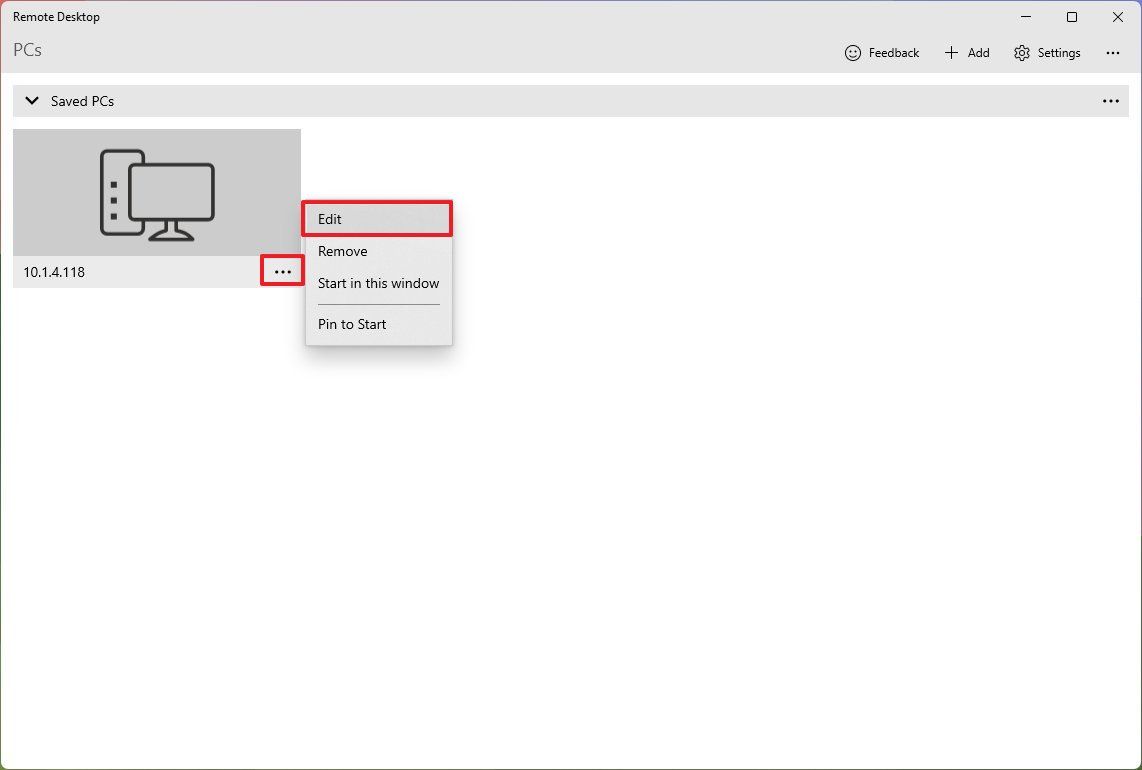The height and width of the screenshot is (770, 1142).
Task: Click the Feedback button
Action: pos(882,52)
